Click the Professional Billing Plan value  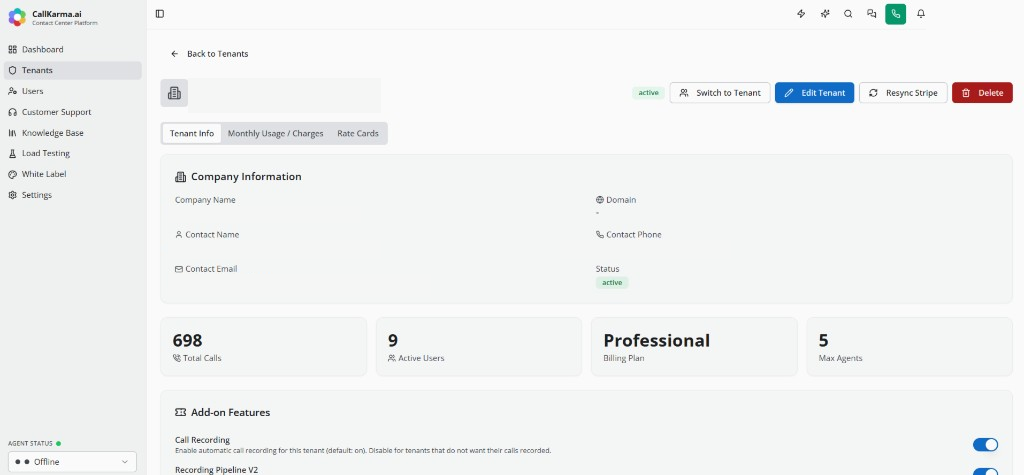pyautogui.click(x=656, y=340)
